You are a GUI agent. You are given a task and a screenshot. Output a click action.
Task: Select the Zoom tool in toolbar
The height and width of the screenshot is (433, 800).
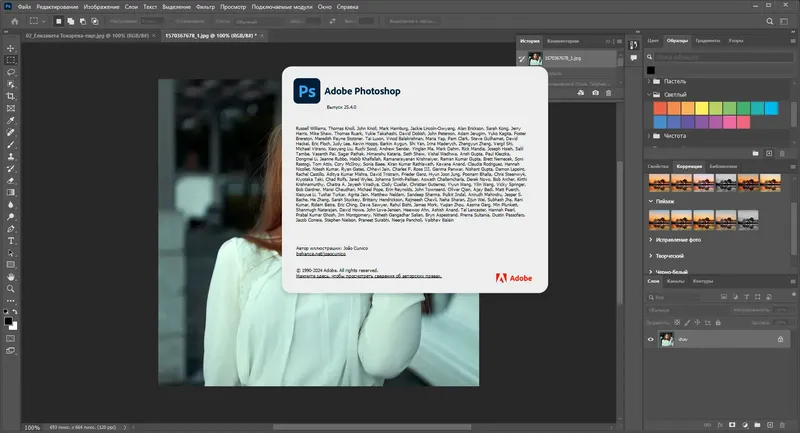[x=11, y=289]
